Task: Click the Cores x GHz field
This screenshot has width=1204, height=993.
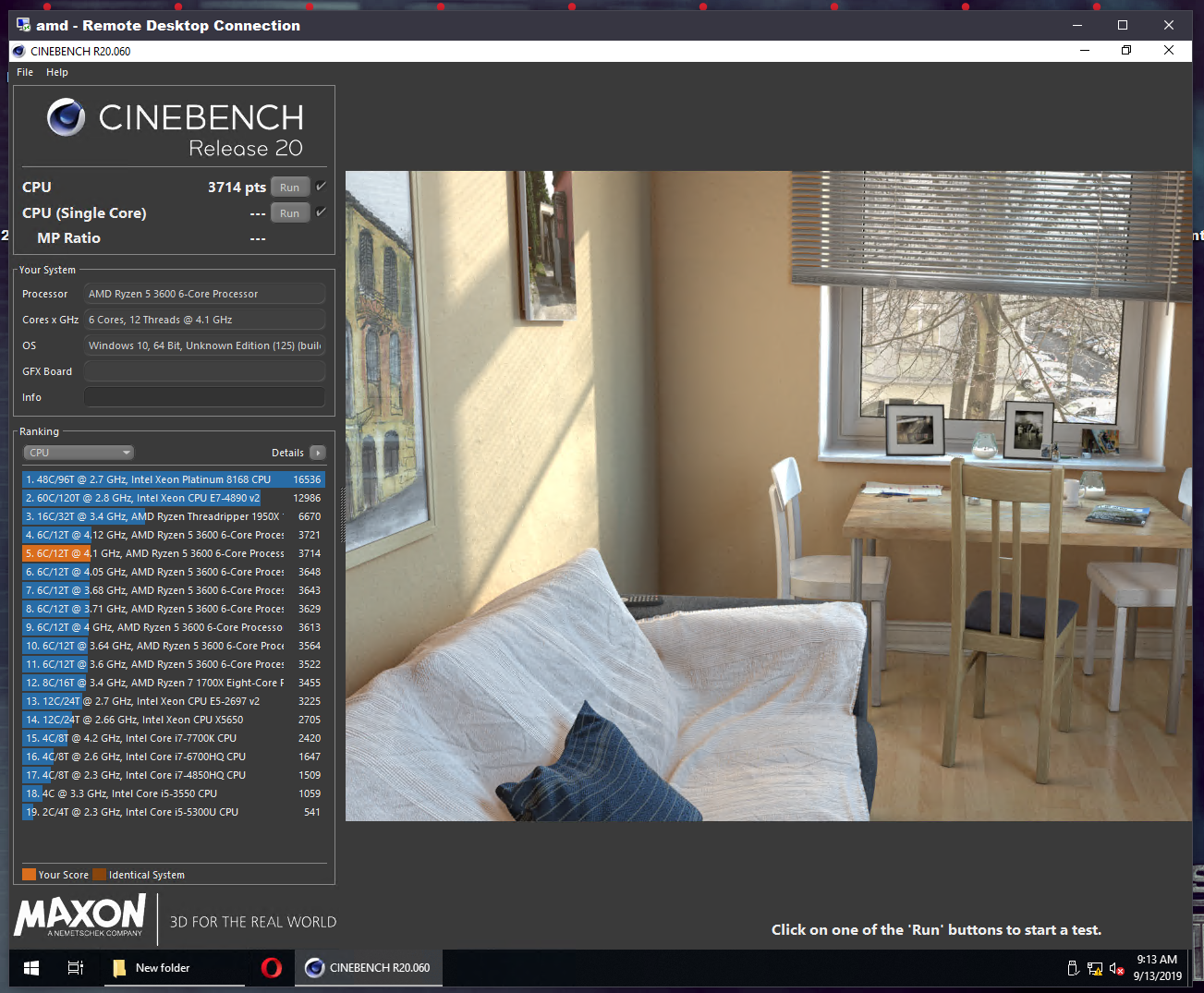Action: click(x=204, y=320)
